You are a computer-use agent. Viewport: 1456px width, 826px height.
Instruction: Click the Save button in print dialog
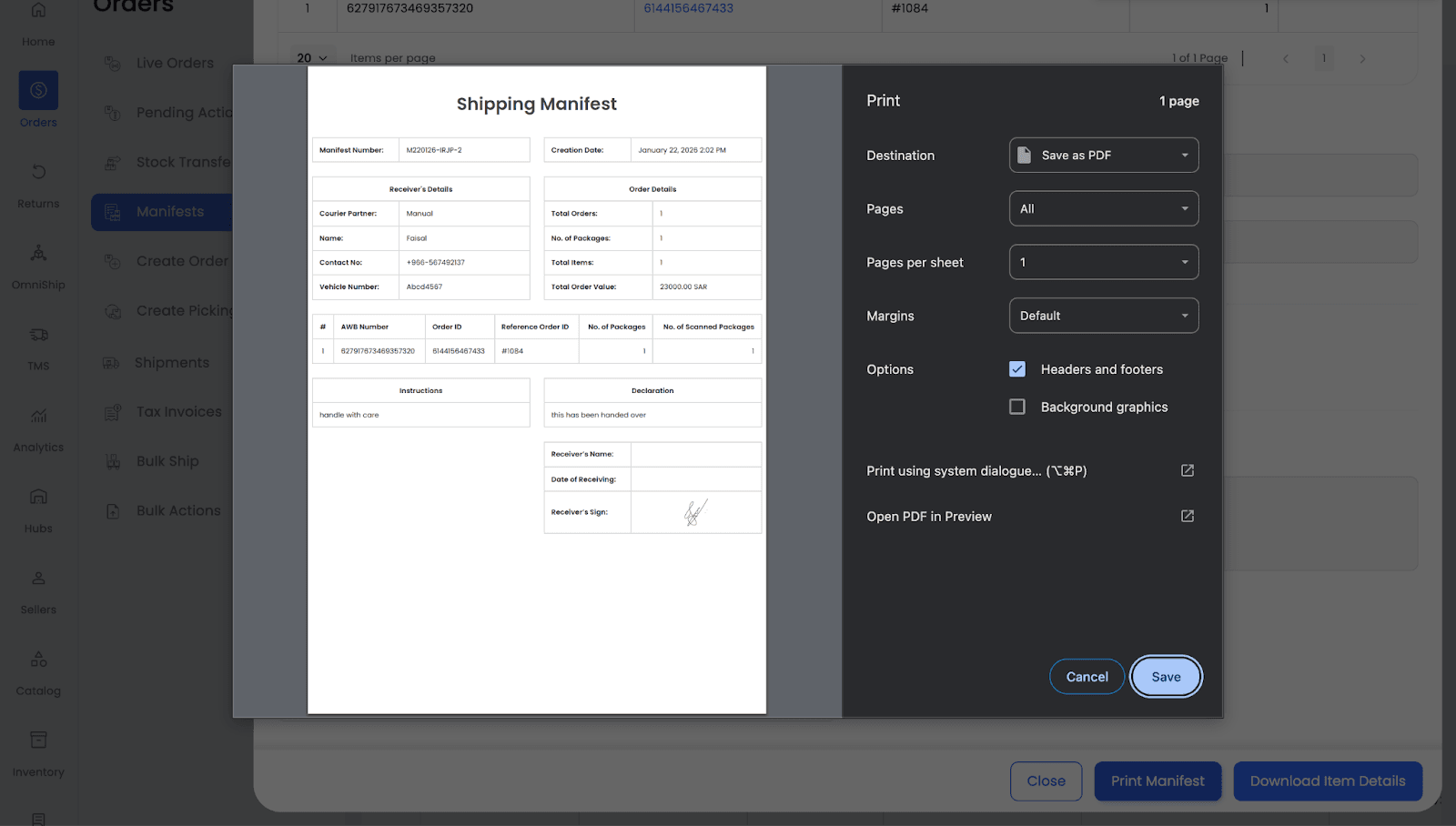[1166, 677]
